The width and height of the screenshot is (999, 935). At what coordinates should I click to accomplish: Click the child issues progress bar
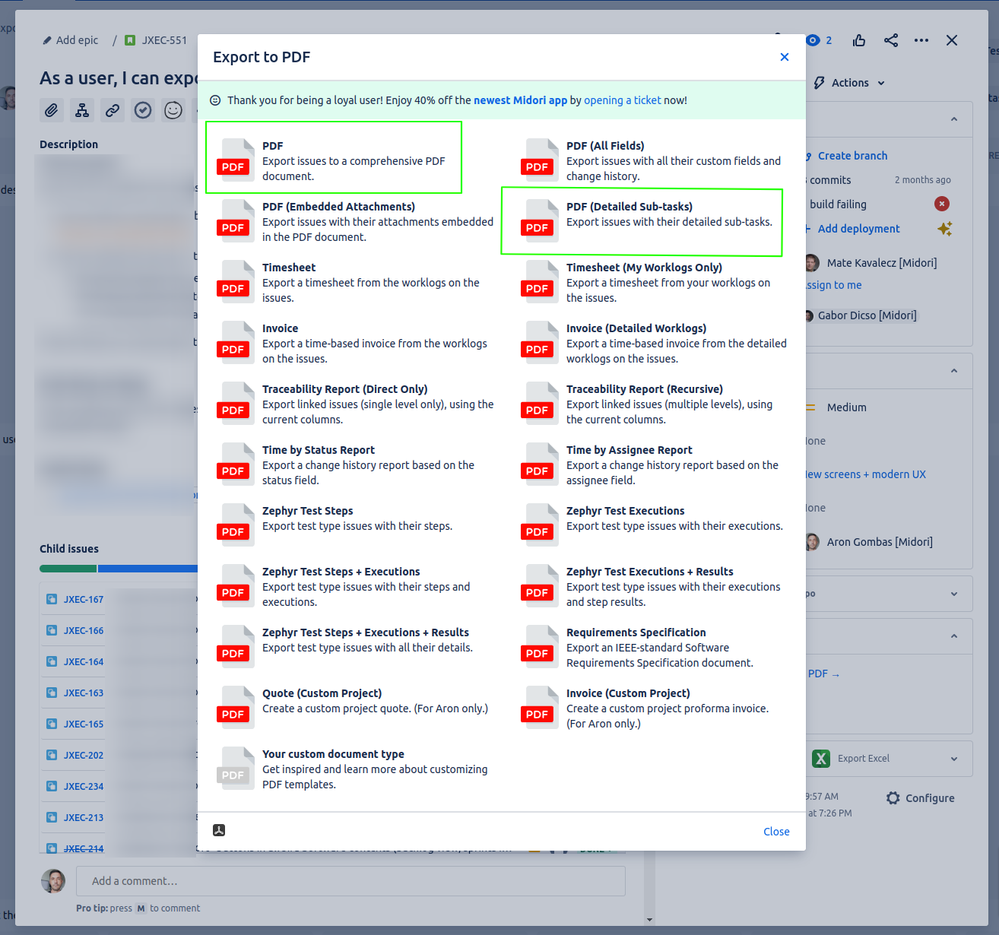point(119,568)
